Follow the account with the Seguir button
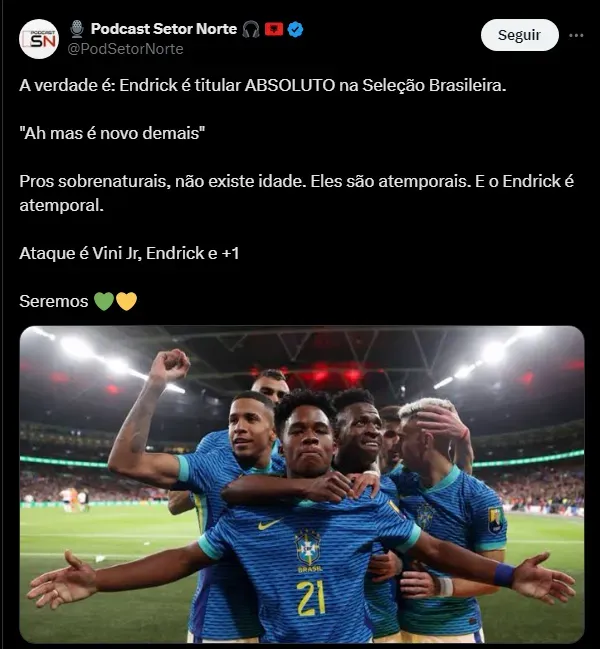600x649 pixels. point(520,35)
